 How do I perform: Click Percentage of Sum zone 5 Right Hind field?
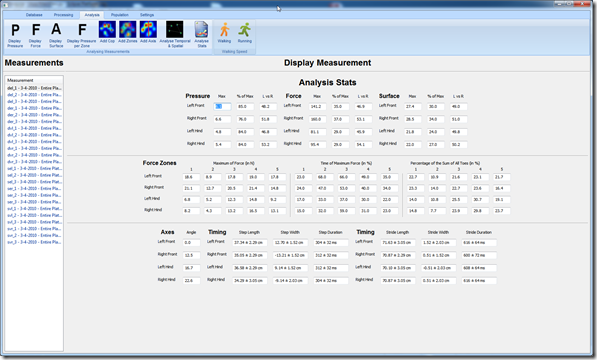501,211
